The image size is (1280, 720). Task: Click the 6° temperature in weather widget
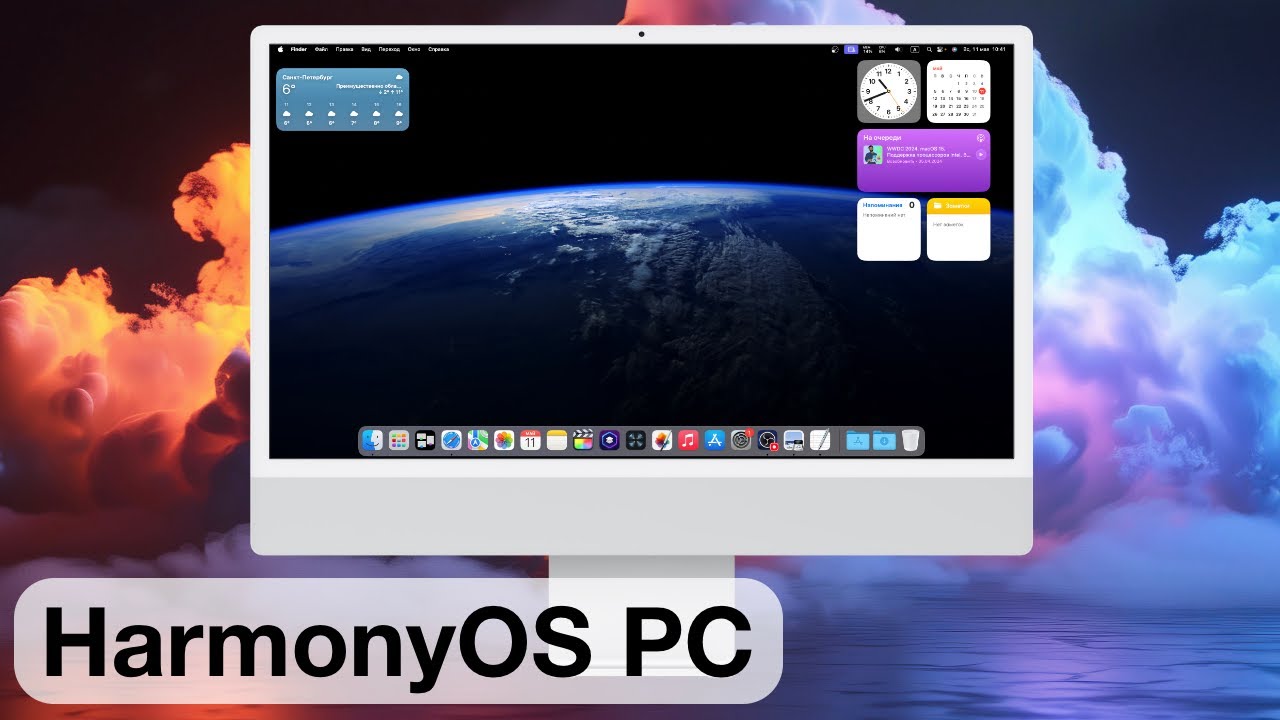click(289, 89)
